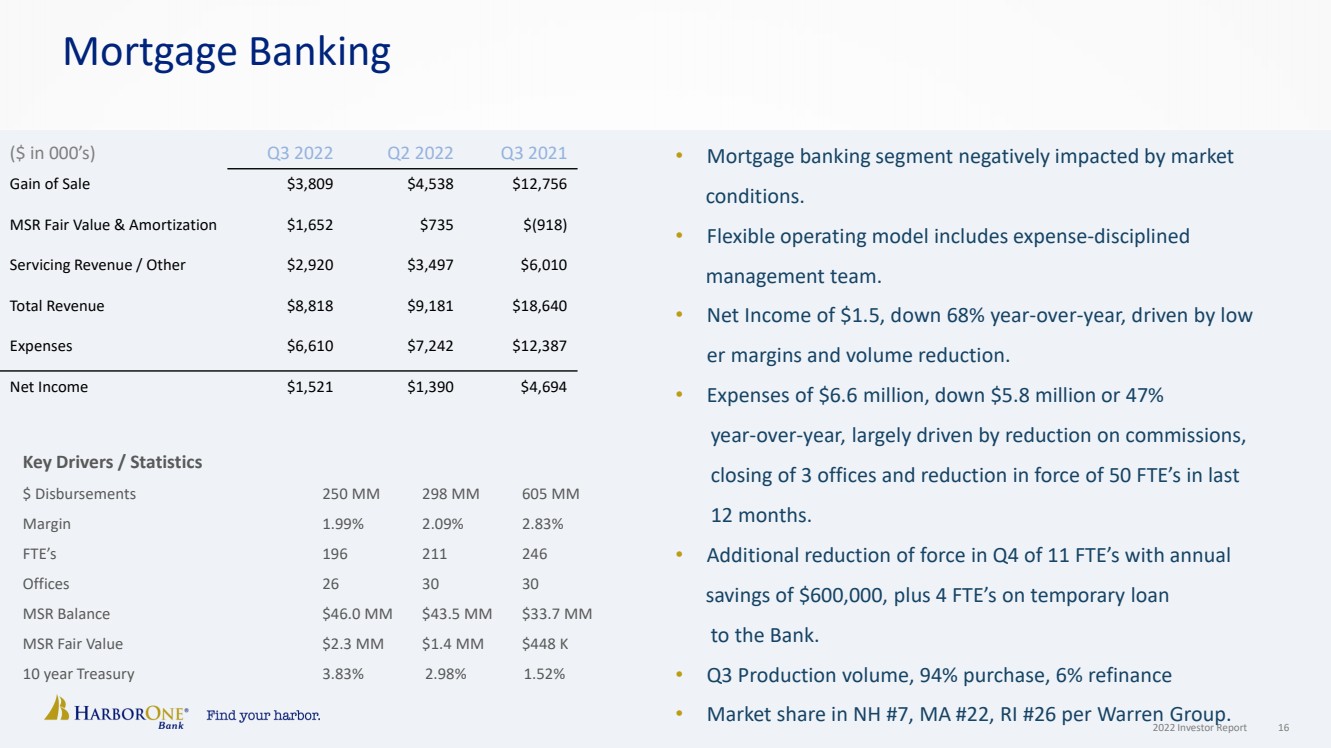Image resolution: width=1331 pixels, height=748 pixels.
Task: Click the 3.83% Treasury value
Action: (x=343, y=674)
